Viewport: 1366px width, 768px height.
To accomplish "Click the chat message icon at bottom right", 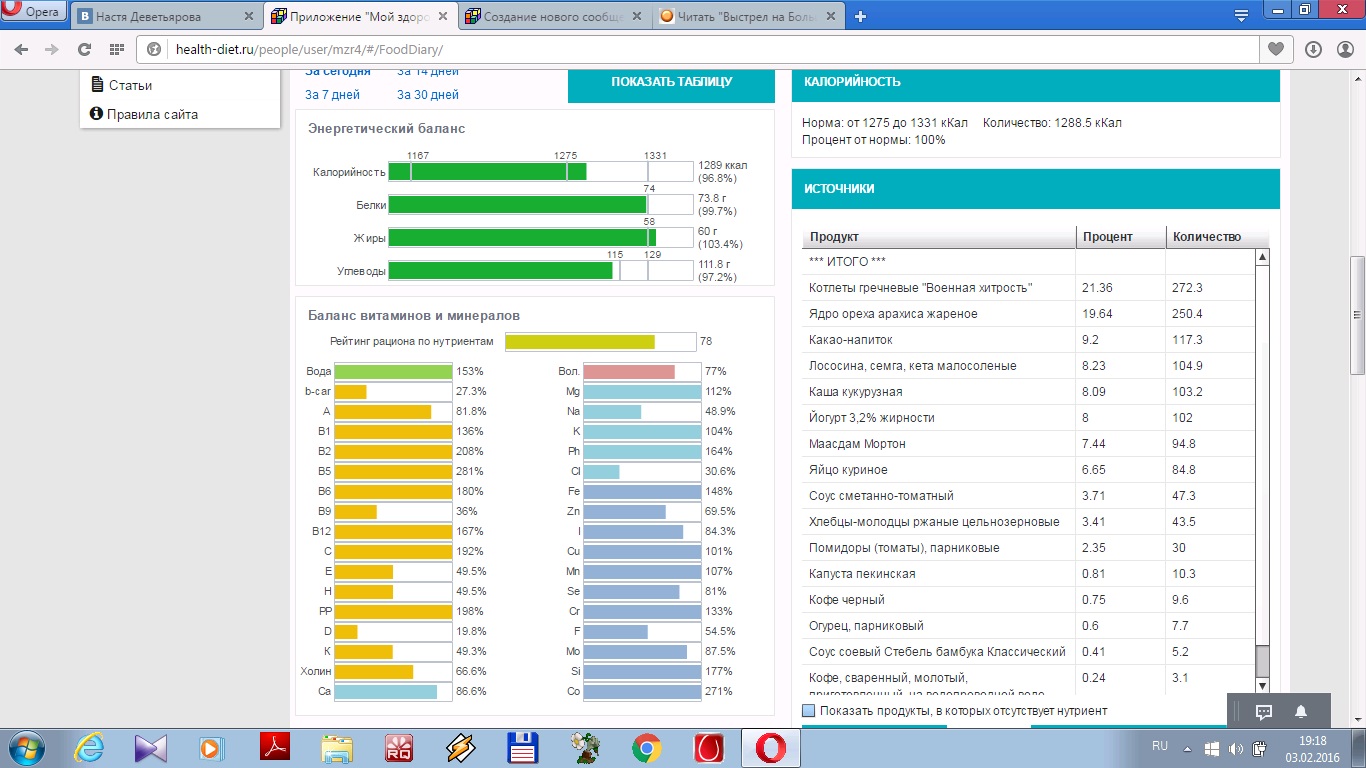I will pyautogui.click(x=1263, y=712).
